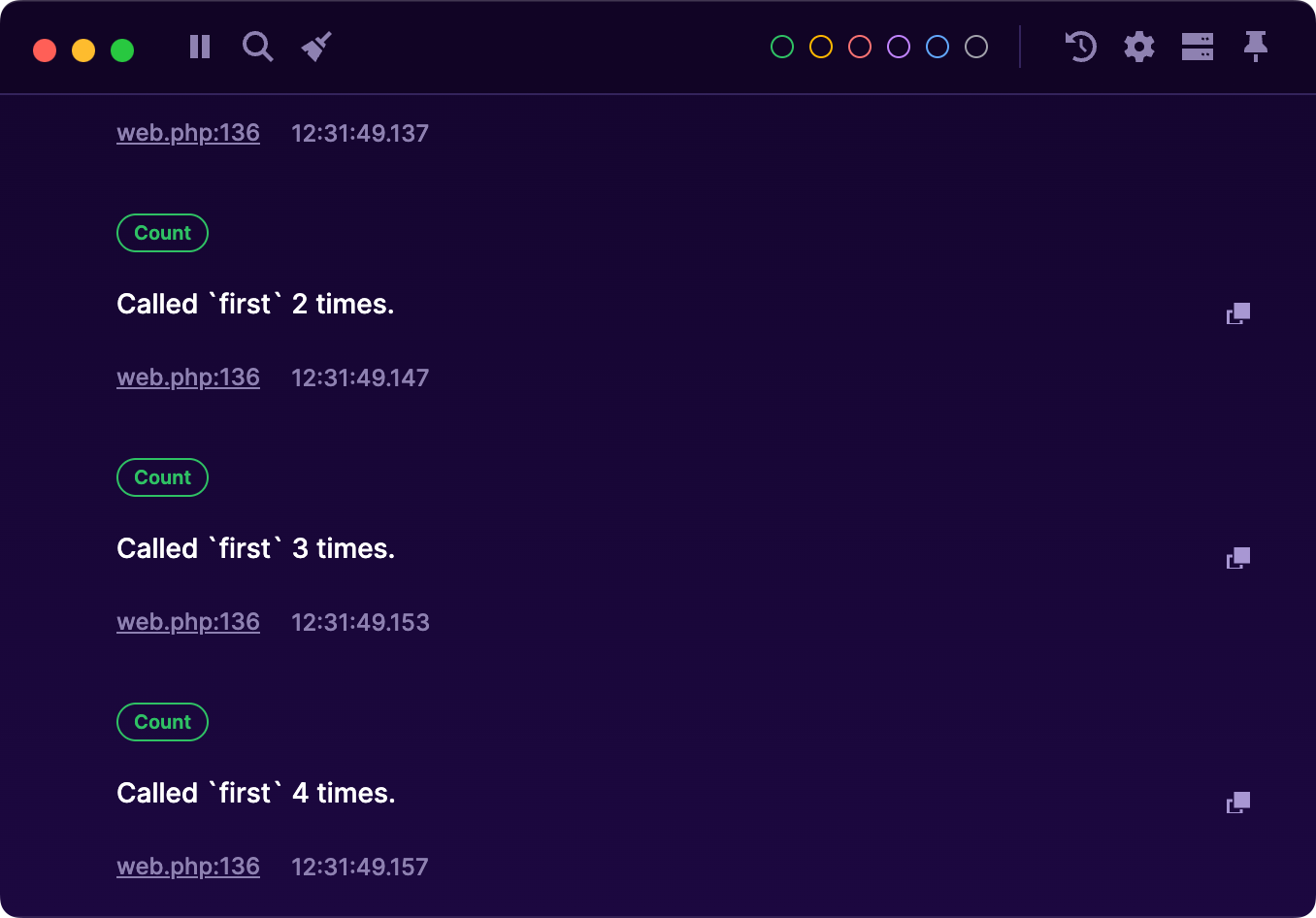1316x918 pixels.
Task: Open Ray's settings gear
Action: coord(1138,47)
